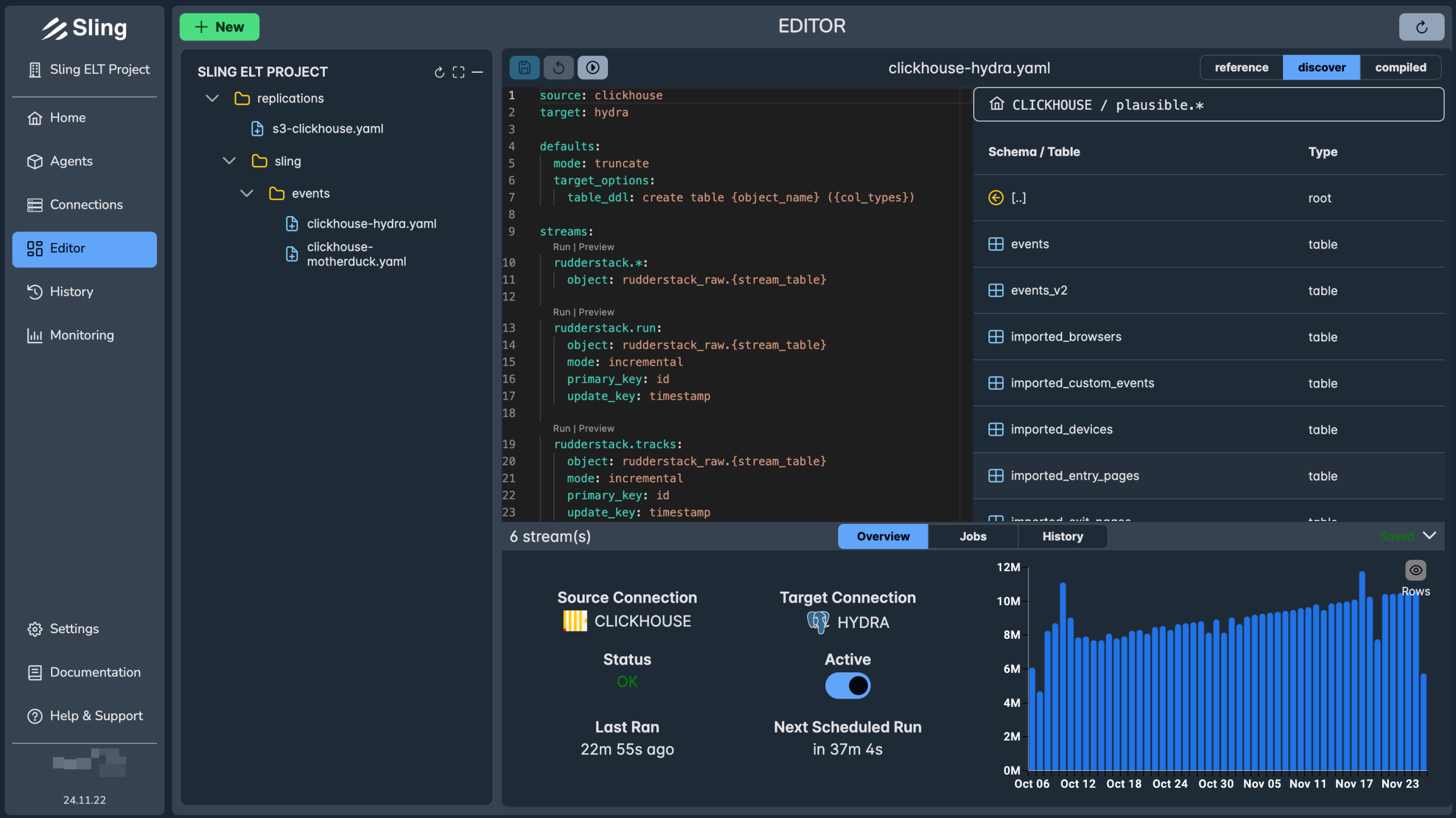This screenshot has height=818, width=1456.
Task: Click the New button
Action: click(220, 27)
